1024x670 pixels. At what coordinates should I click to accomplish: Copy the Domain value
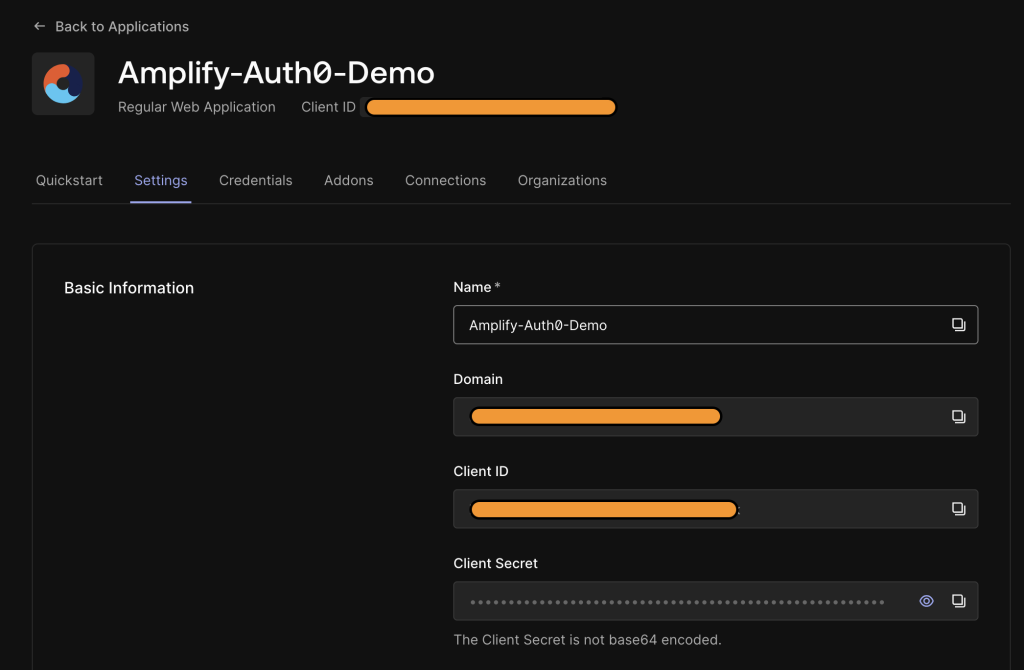click(959, 416)
